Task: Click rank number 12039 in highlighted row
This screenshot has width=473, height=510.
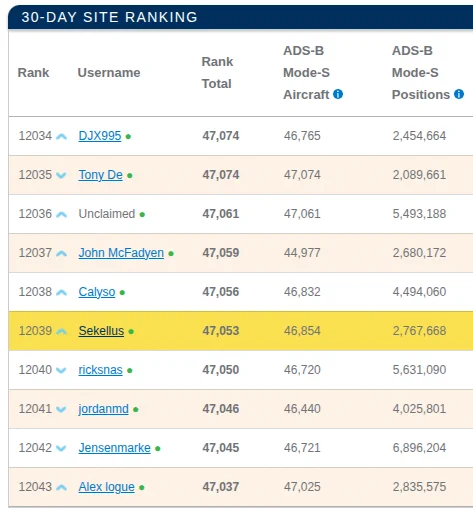Action: (x=35, y=331)
